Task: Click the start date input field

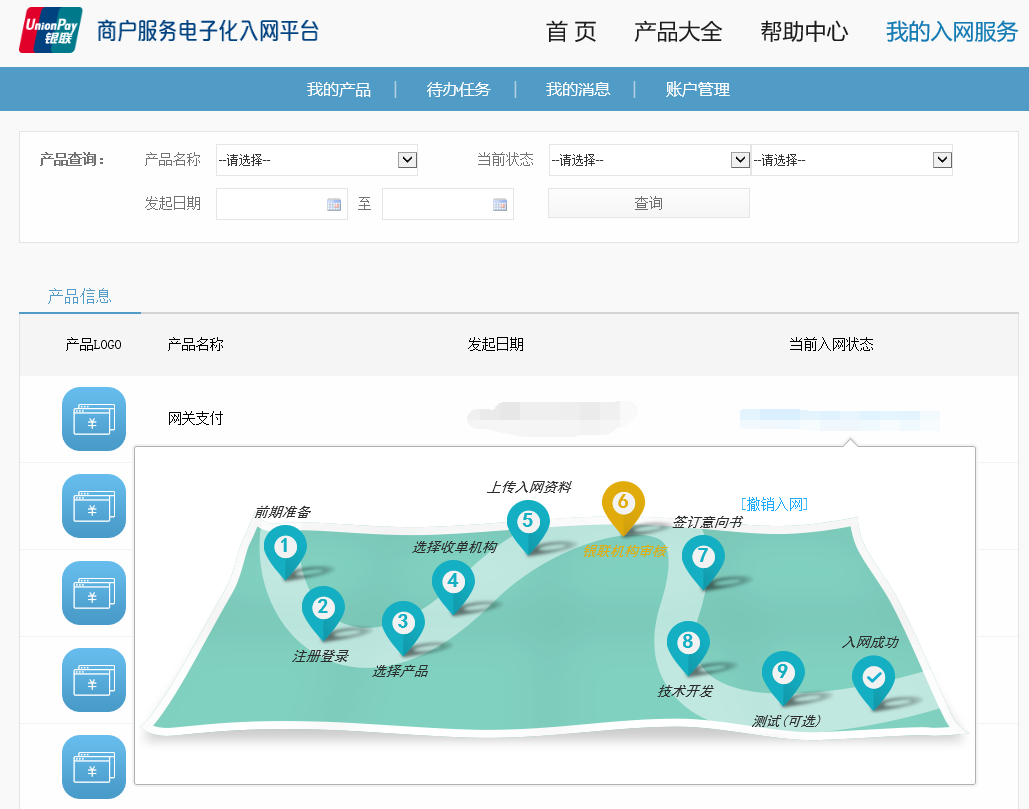Action: (x=270, y=204)
